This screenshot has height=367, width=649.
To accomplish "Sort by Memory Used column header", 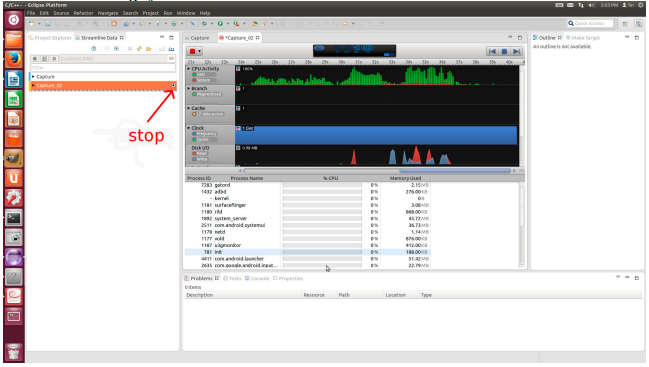I will [x=405, y=178].
